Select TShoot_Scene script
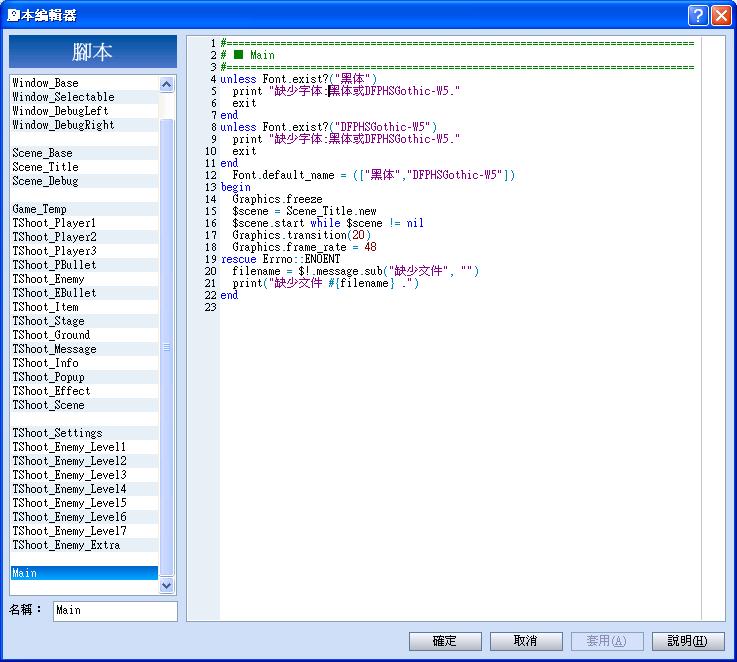 pyautogui.click(x=84, y=406)
